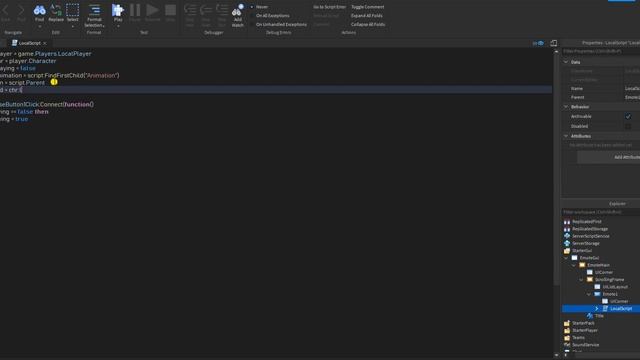Viewport: 640px width, 360px height.
Task: Click the Name property value field
Action: pos(632,89)
